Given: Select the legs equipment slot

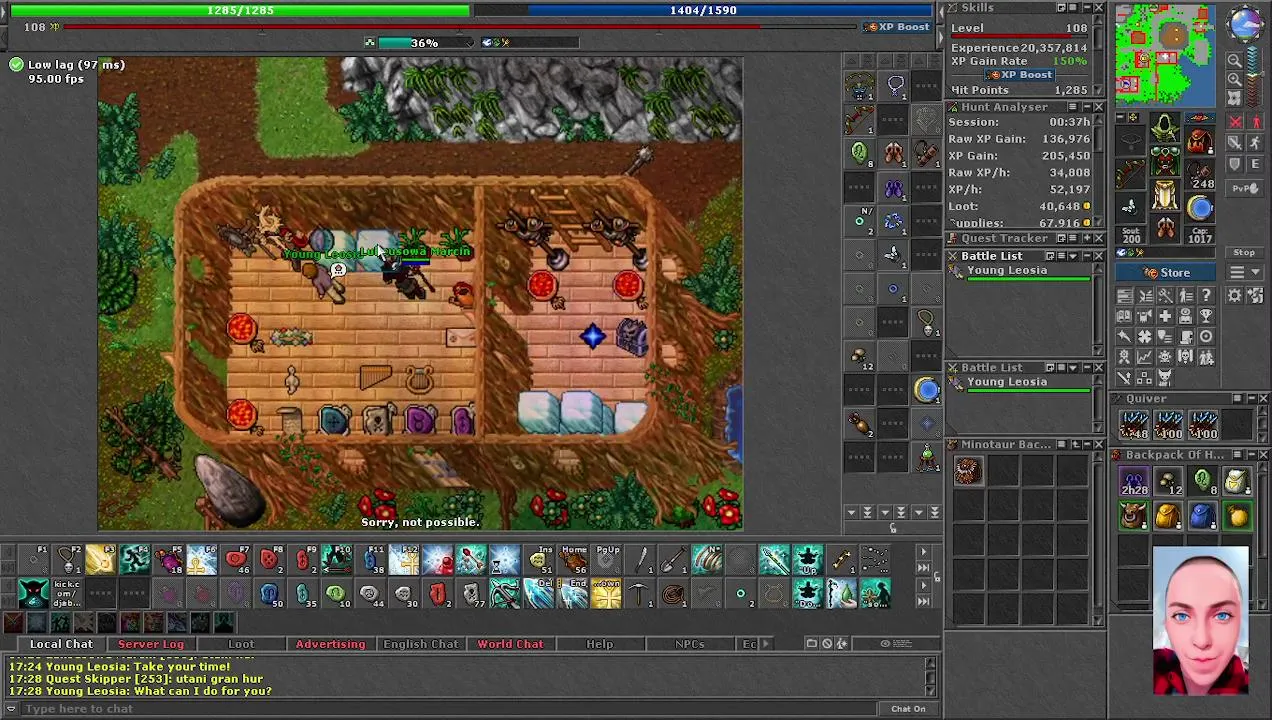Looking at the screenshot, I should click(1165, 195).
